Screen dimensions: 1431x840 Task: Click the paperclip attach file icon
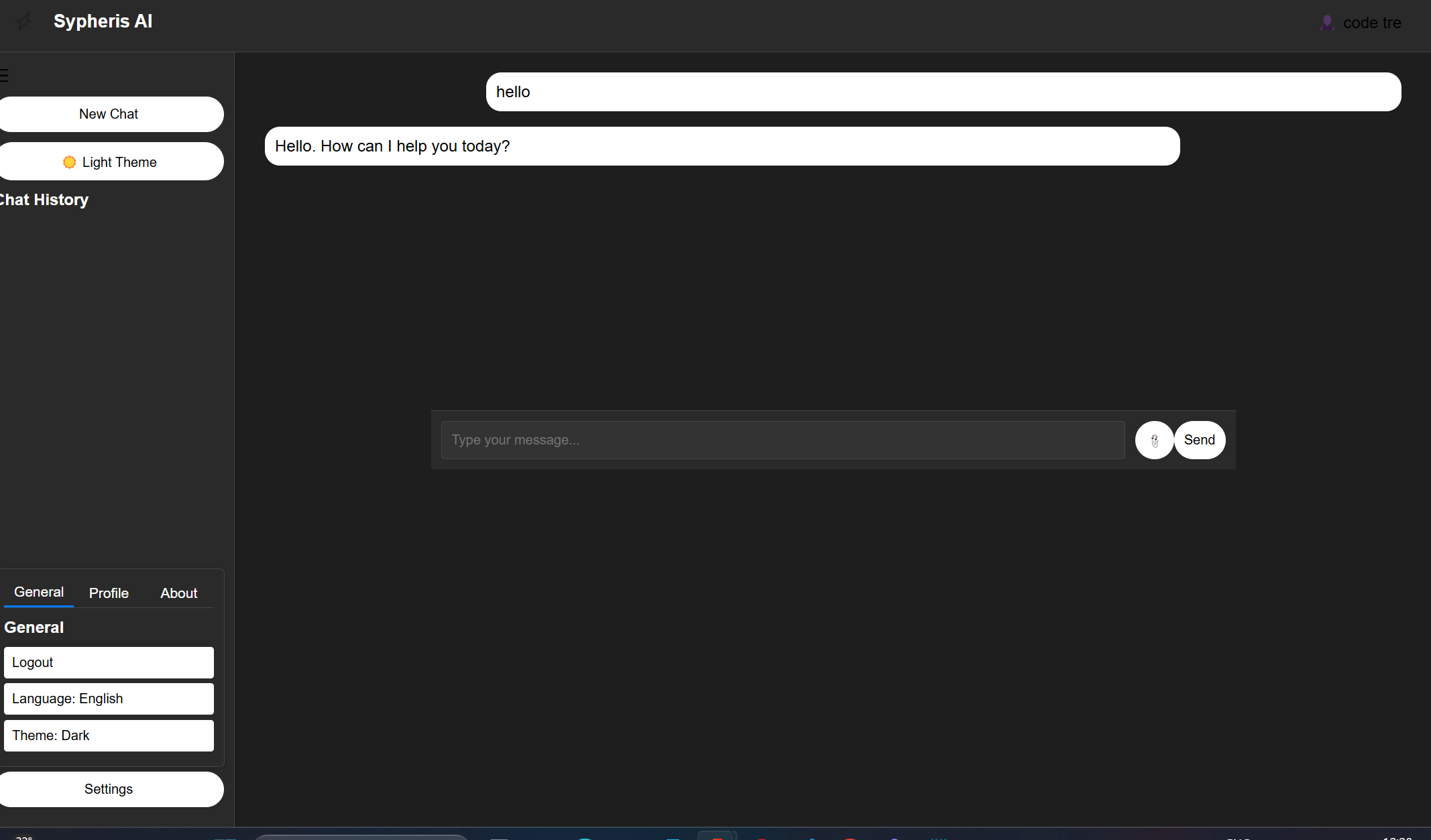(1154, 440)
